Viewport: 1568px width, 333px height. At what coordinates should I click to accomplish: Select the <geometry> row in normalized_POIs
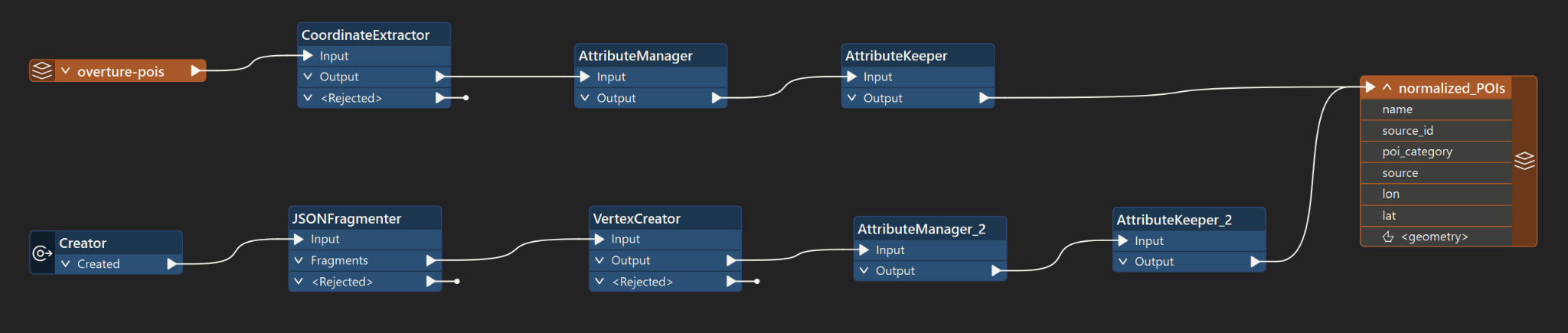(1436, 237)
